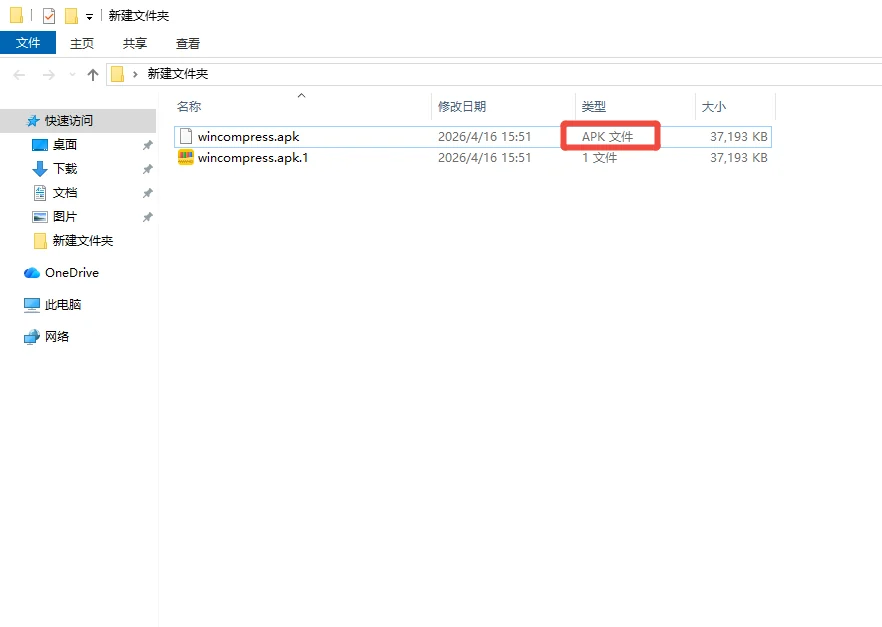Select 网络 in the navigation pane
Screen dimensions: 882x627
coord(57,337)
